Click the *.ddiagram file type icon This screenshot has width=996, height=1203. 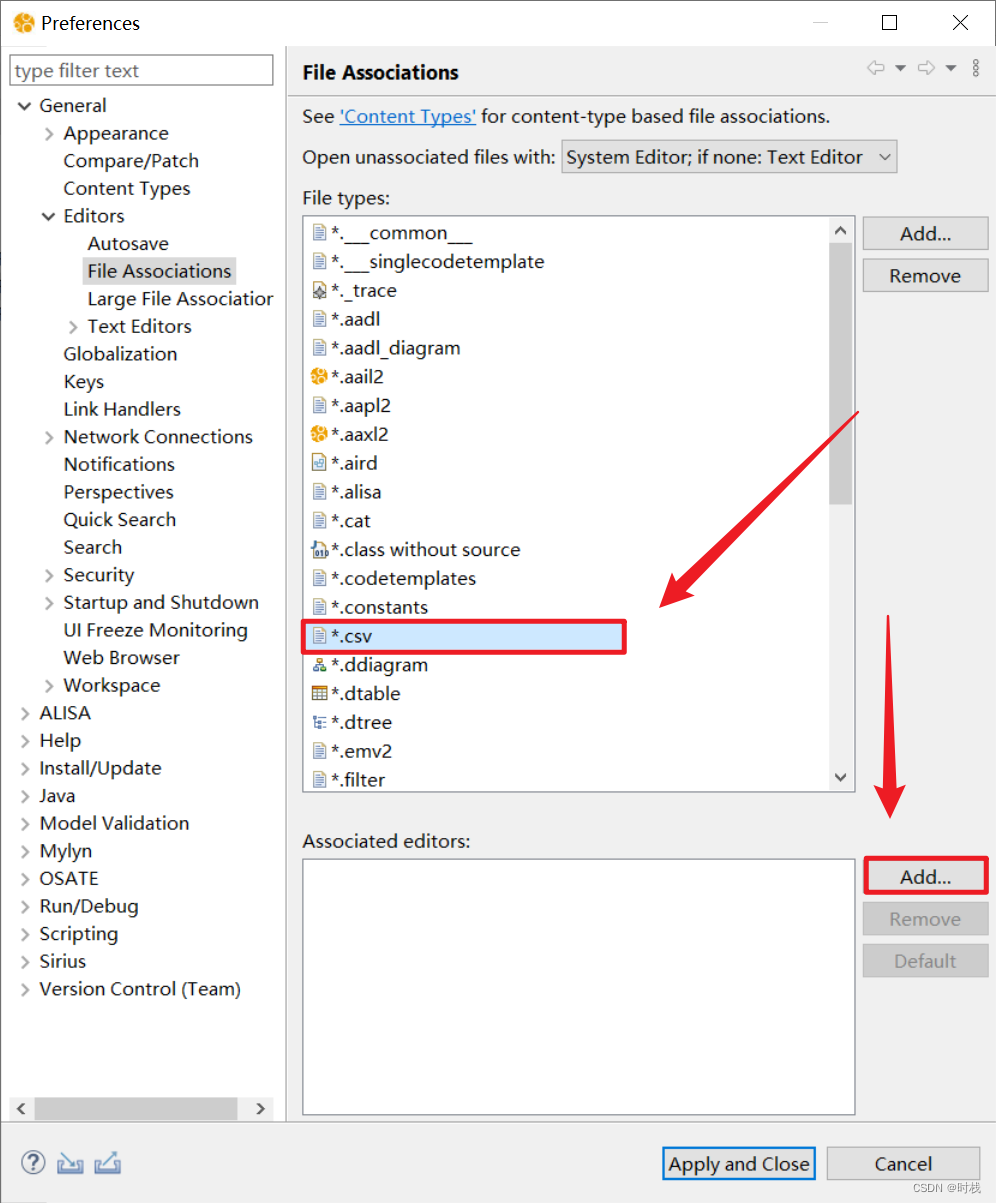[319, 665]
